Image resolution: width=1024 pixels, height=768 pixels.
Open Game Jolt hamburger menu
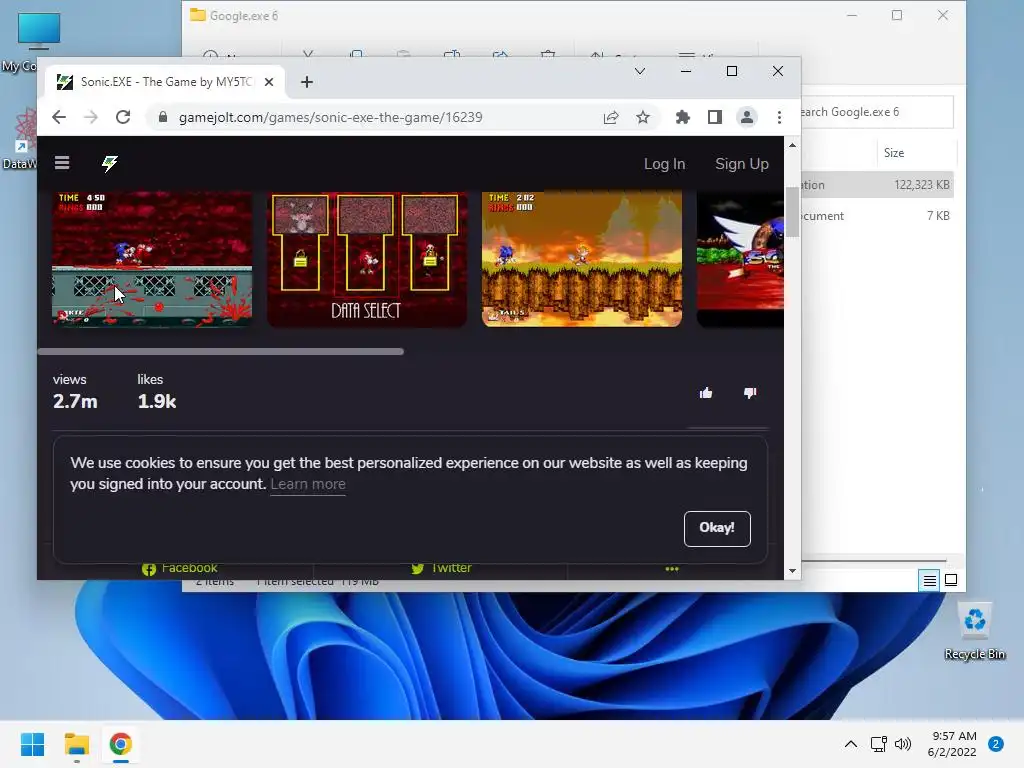[62, 163]
